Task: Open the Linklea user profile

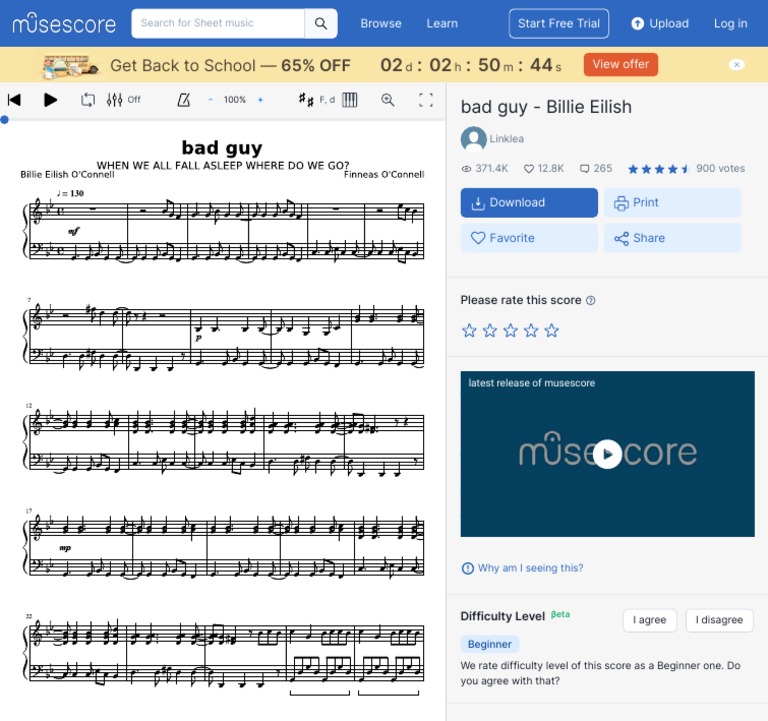Action: pyautogui.click(x=506, y=139)
